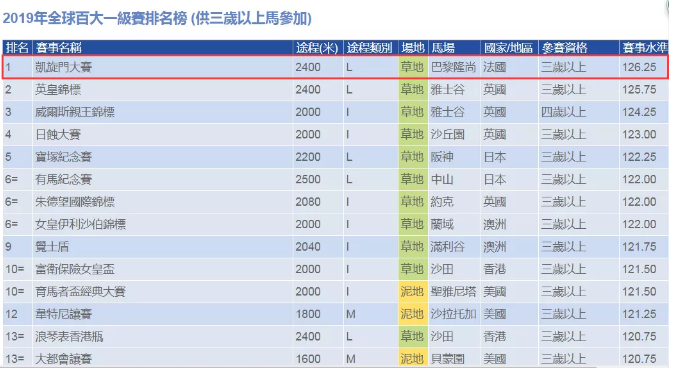This screenshot has width=675, height=368.
Task: Select the 寶塚紀念賽 row
Action: point(335,157)
